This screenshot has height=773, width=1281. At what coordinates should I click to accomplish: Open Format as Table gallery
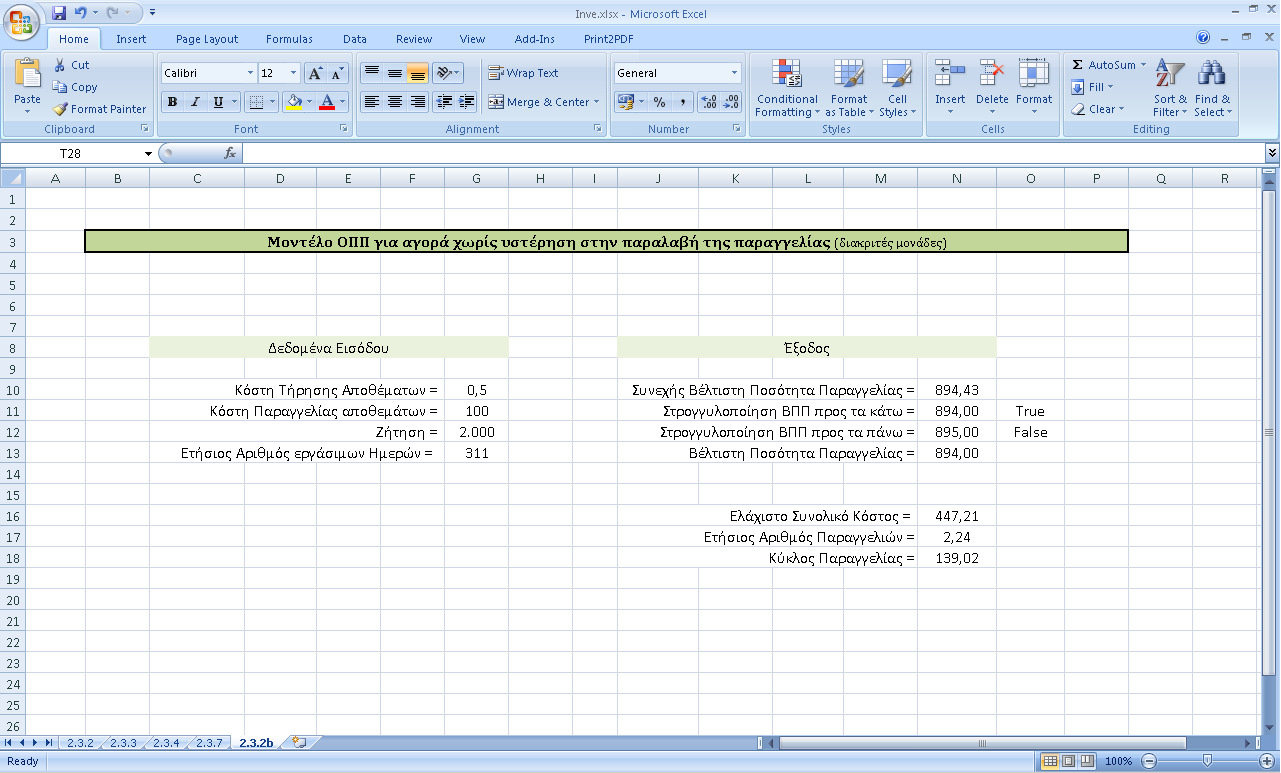click(x=848, y=88)
